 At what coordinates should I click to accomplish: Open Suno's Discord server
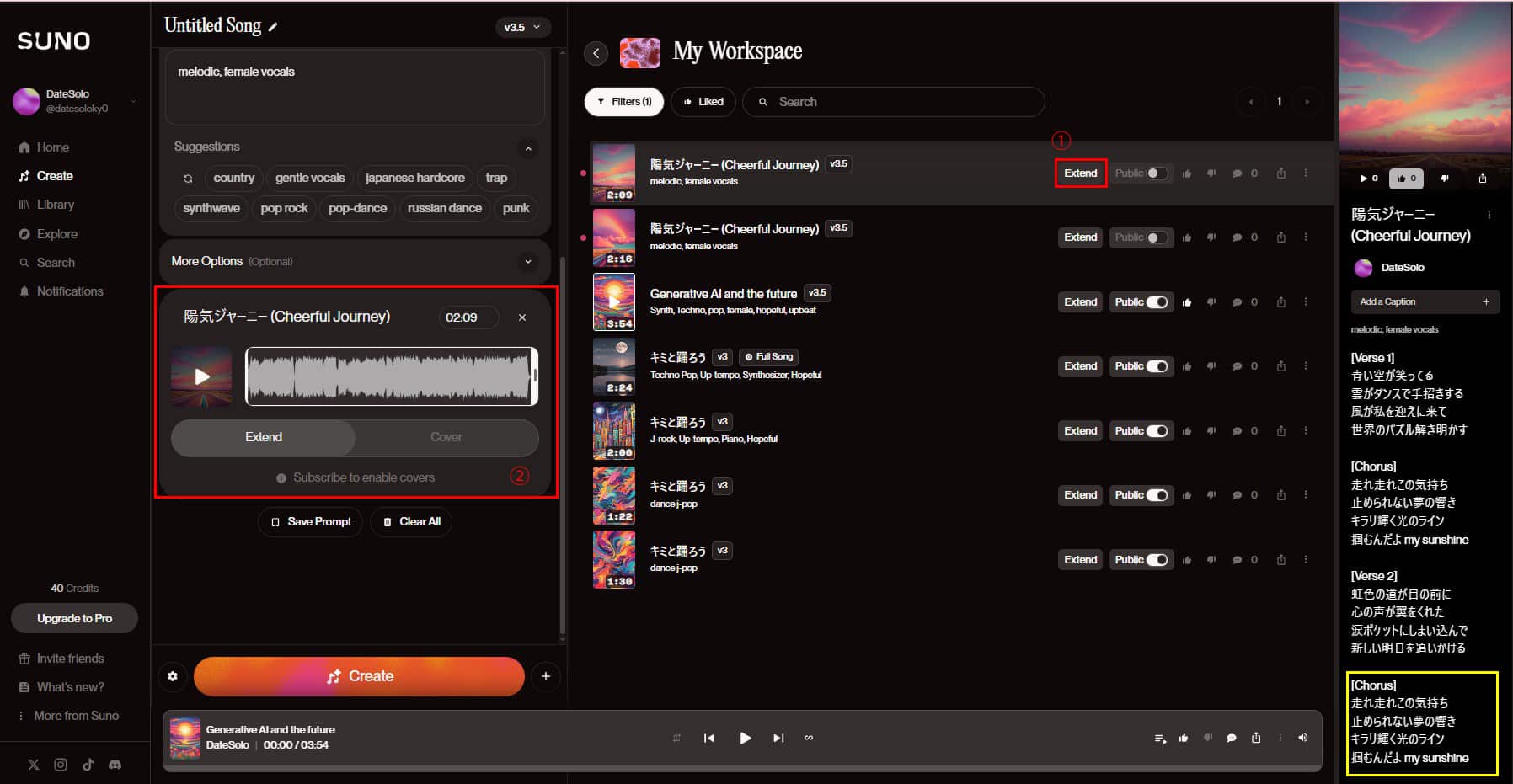115,765
